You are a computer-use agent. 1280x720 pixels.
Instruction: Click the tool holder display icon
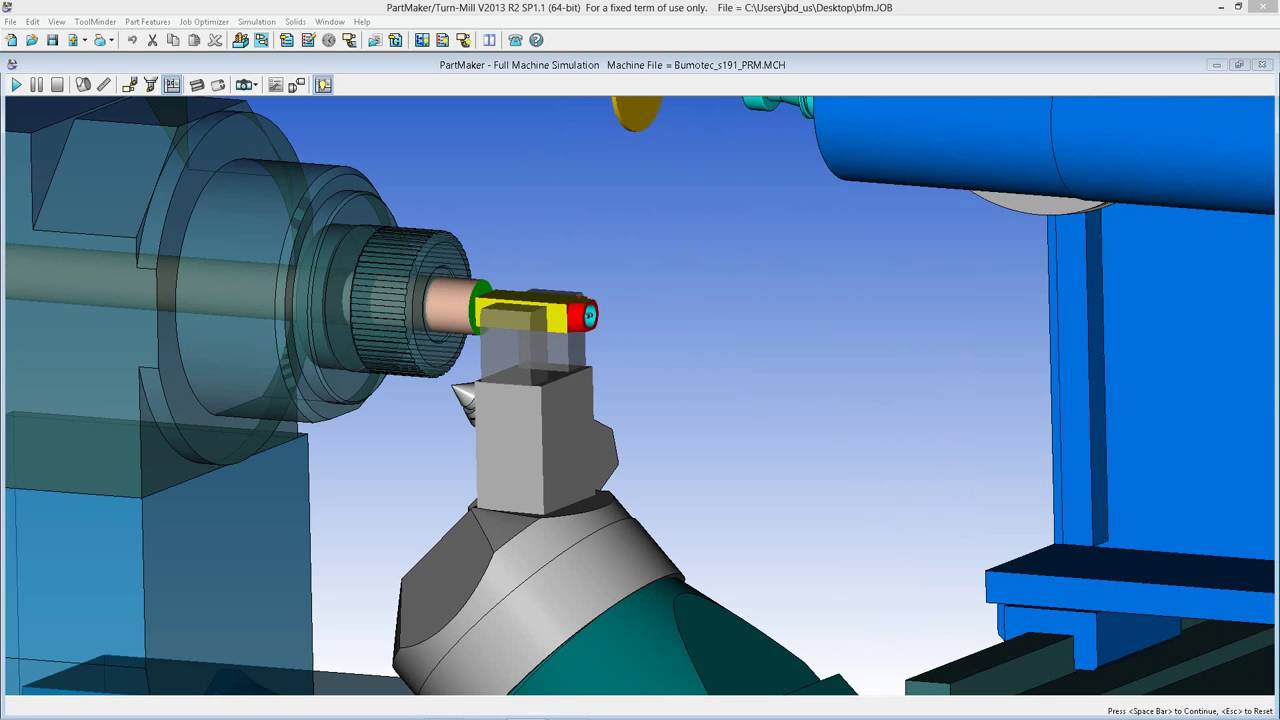point(151,85)
